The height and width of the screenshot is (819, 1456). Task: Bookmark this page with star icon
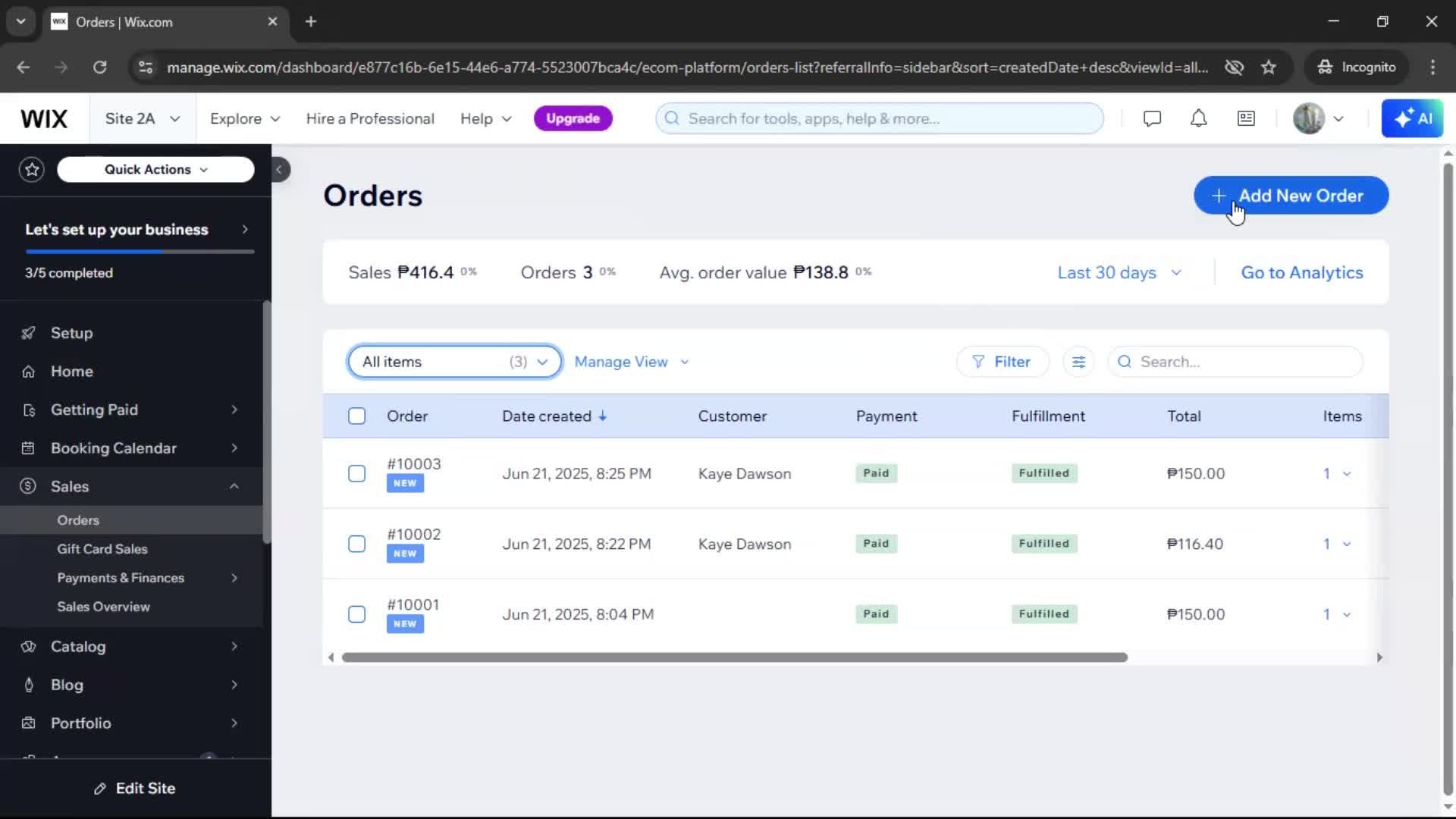[1269, 67]
